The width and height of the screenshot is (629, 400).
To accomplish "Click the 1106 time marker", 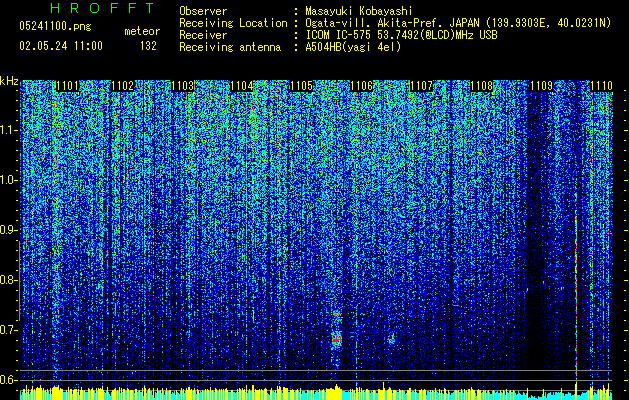I will pos(361,86).
